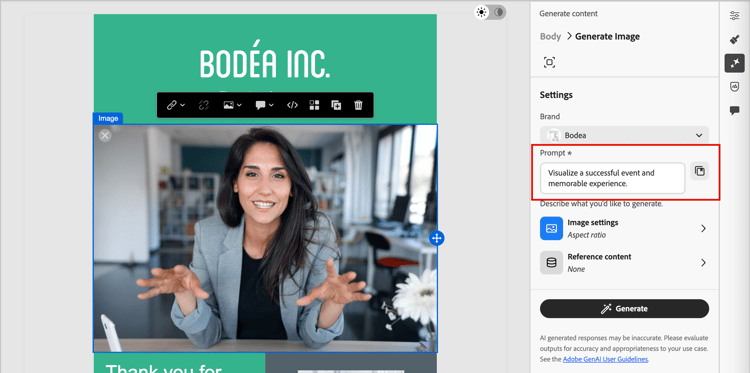Click into the Prompt text field

click(612, 178)
